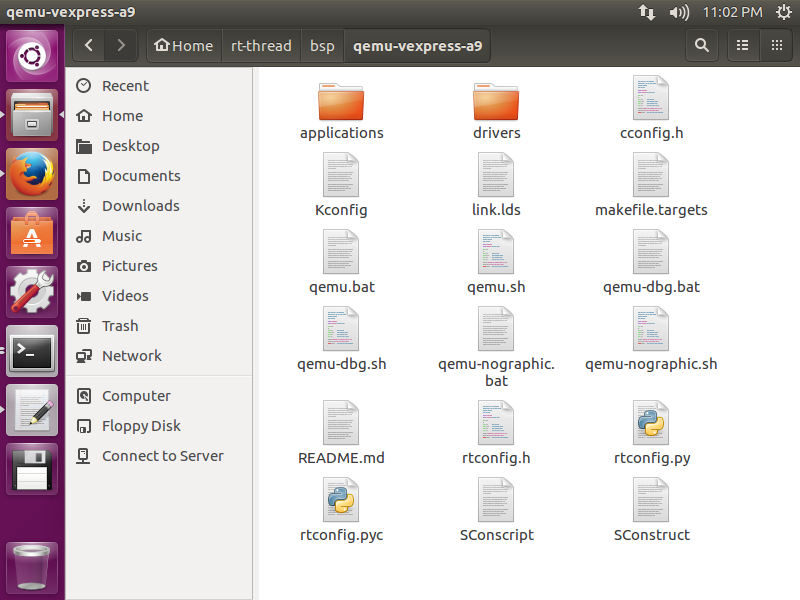Screen dimensions: 800x600
Task: Launch the Terminal from the launcher
Action: click(32, 352)
